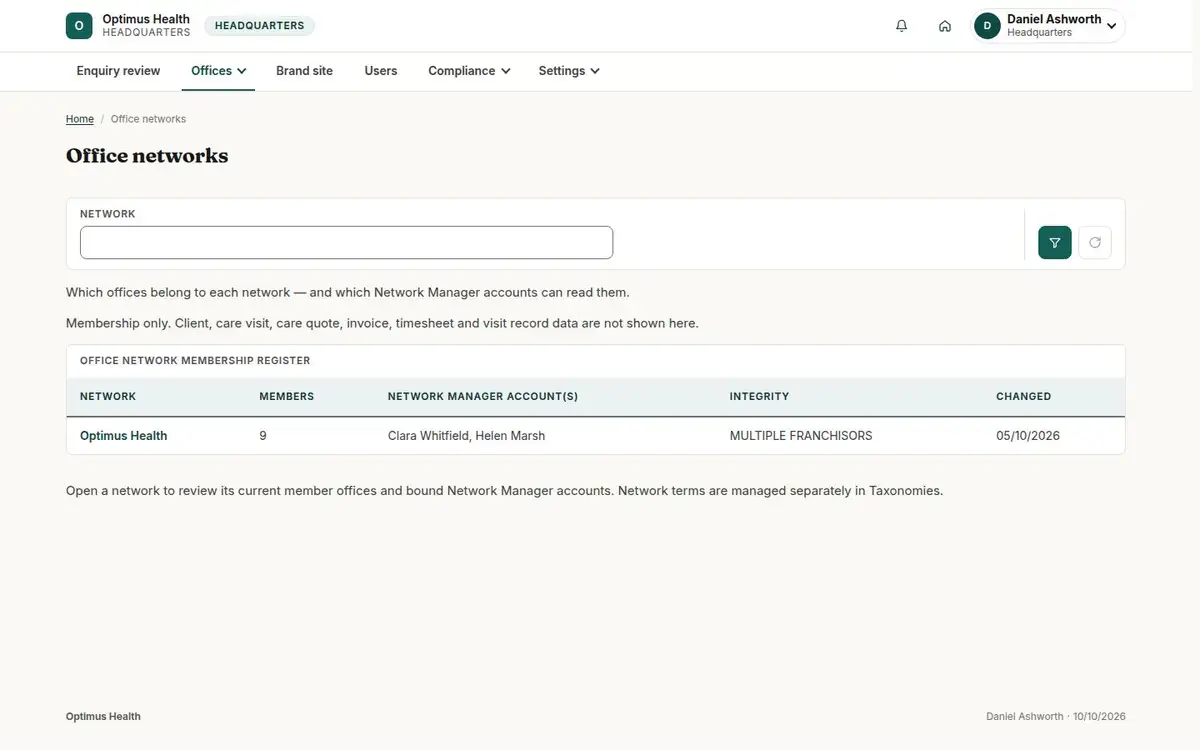Click the Clara Whitfield, Helen Marsh cell
Viewport: 1200px width, 750px height.
coord(467,436)
